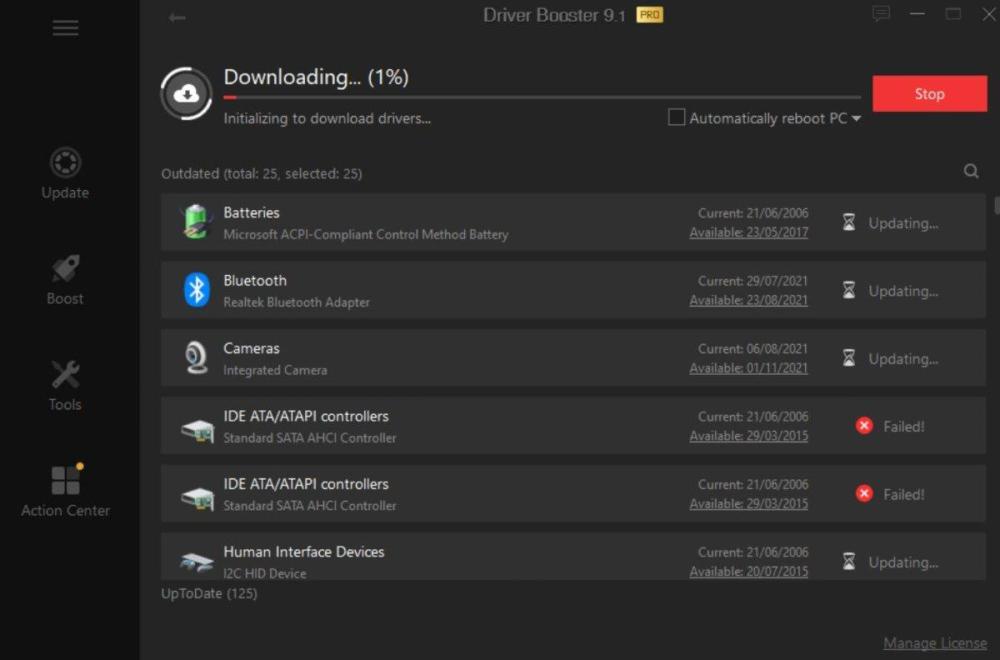
Task: Click Initializing to download drivers text
Action: pyautogui.click(x=327, y=119)
